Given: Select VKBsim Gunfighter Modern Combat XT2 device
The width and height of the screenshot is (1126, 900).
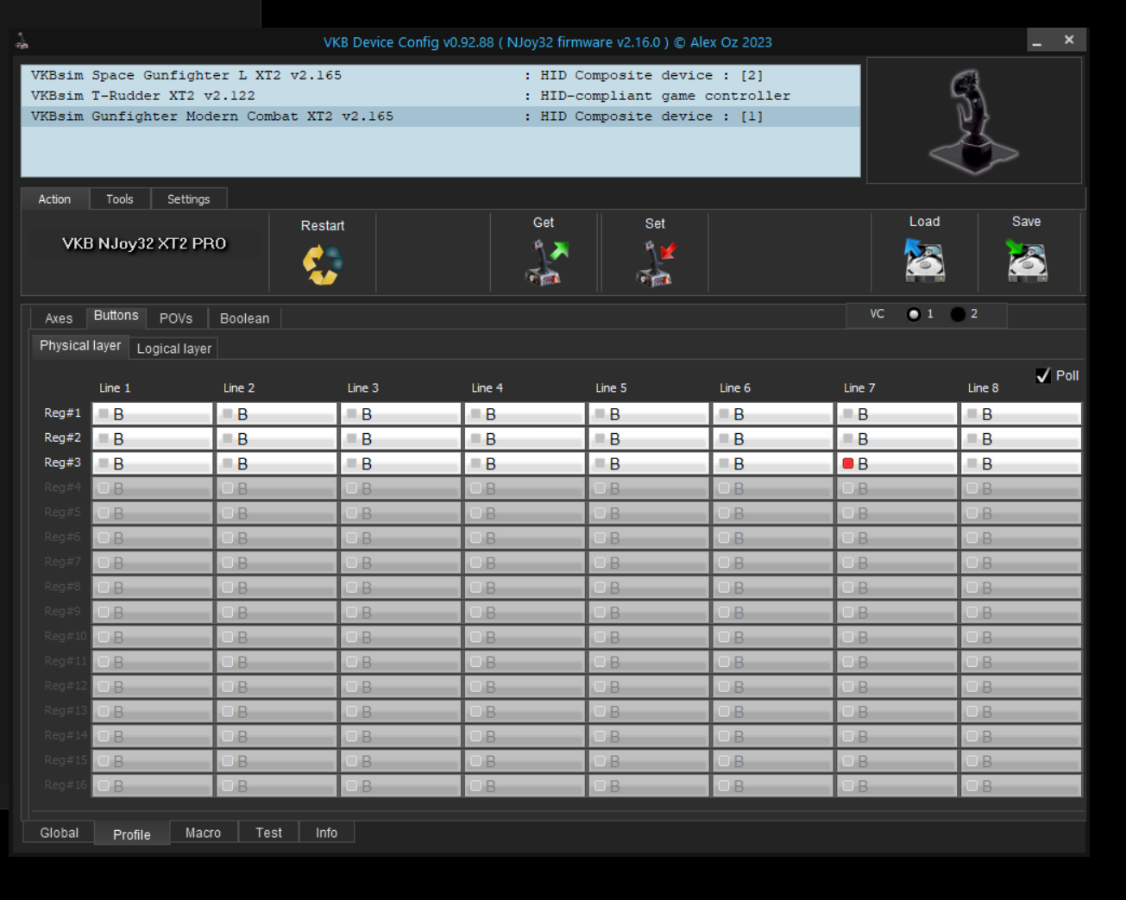Looking at the screenshot, I should click(440, 116).
